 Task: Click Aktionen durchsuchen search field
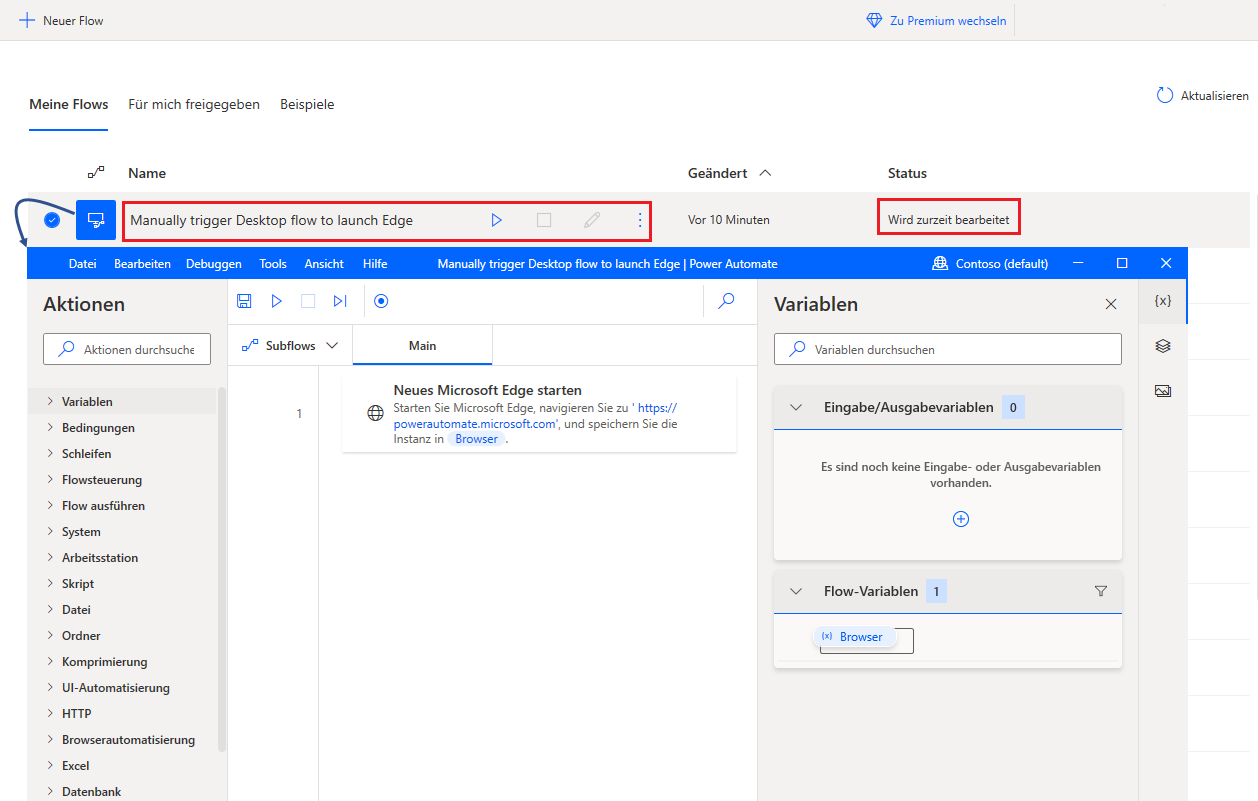point(127,349)
